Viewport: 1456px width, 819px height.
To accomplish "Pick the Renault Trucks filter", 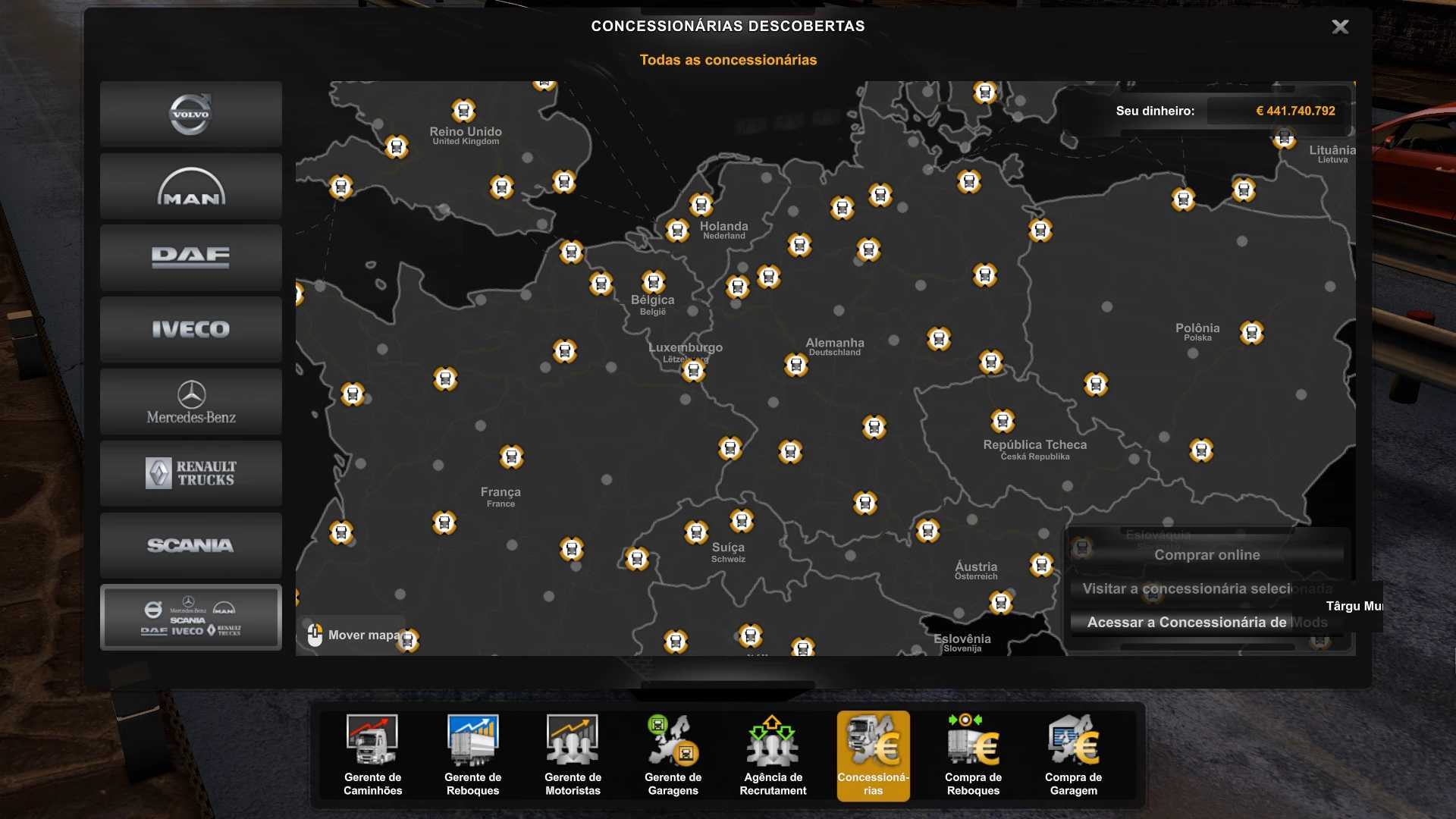I will click(190, 473).
